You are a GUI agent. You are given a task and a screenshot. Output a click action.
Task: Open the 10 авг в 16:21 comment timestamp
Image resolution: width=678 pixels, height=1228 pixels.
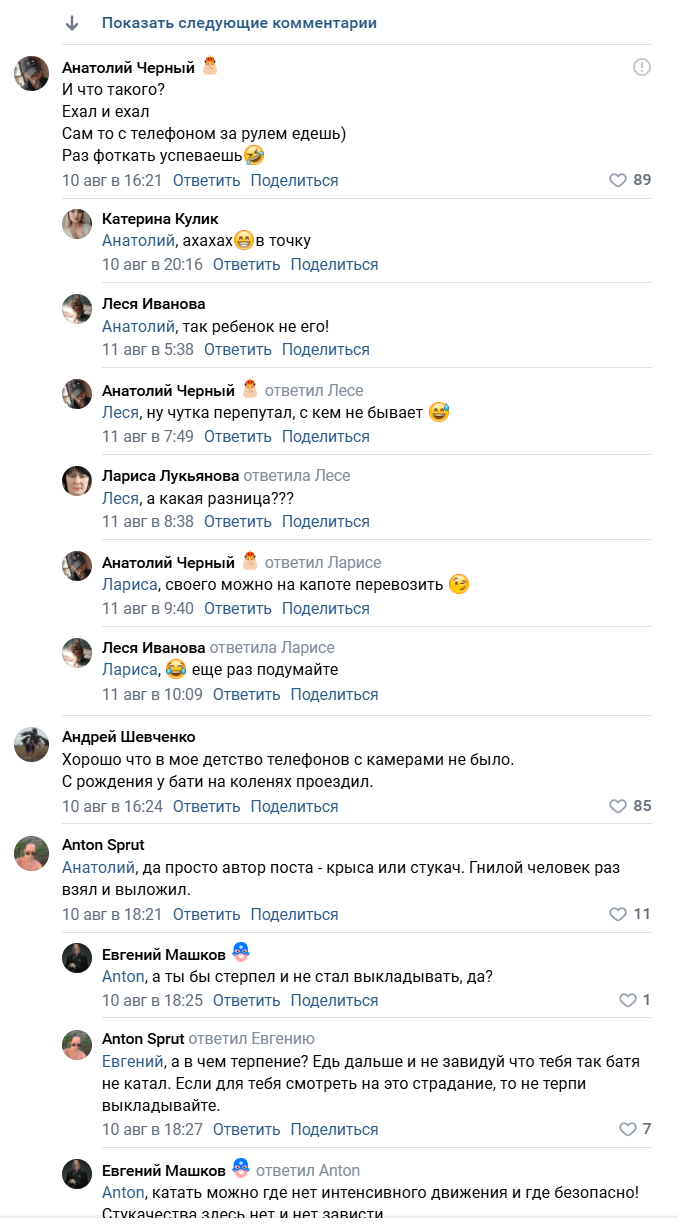112,180
